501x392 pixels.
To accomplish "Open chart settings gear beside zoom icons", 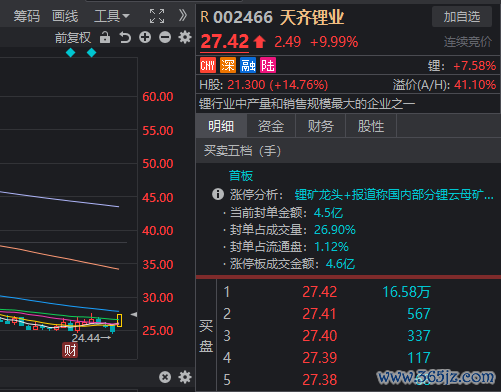I will [x=185, y=37].
